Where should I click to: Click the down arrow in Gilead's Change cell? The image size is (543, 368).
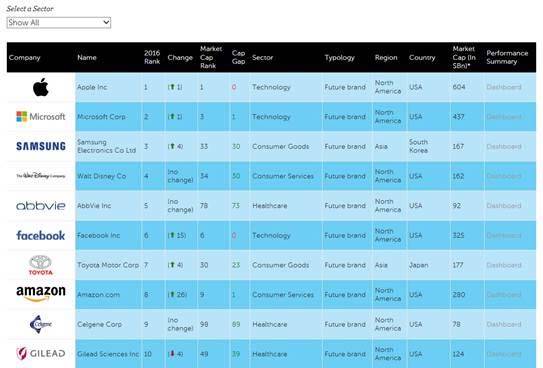pos(172,354)
